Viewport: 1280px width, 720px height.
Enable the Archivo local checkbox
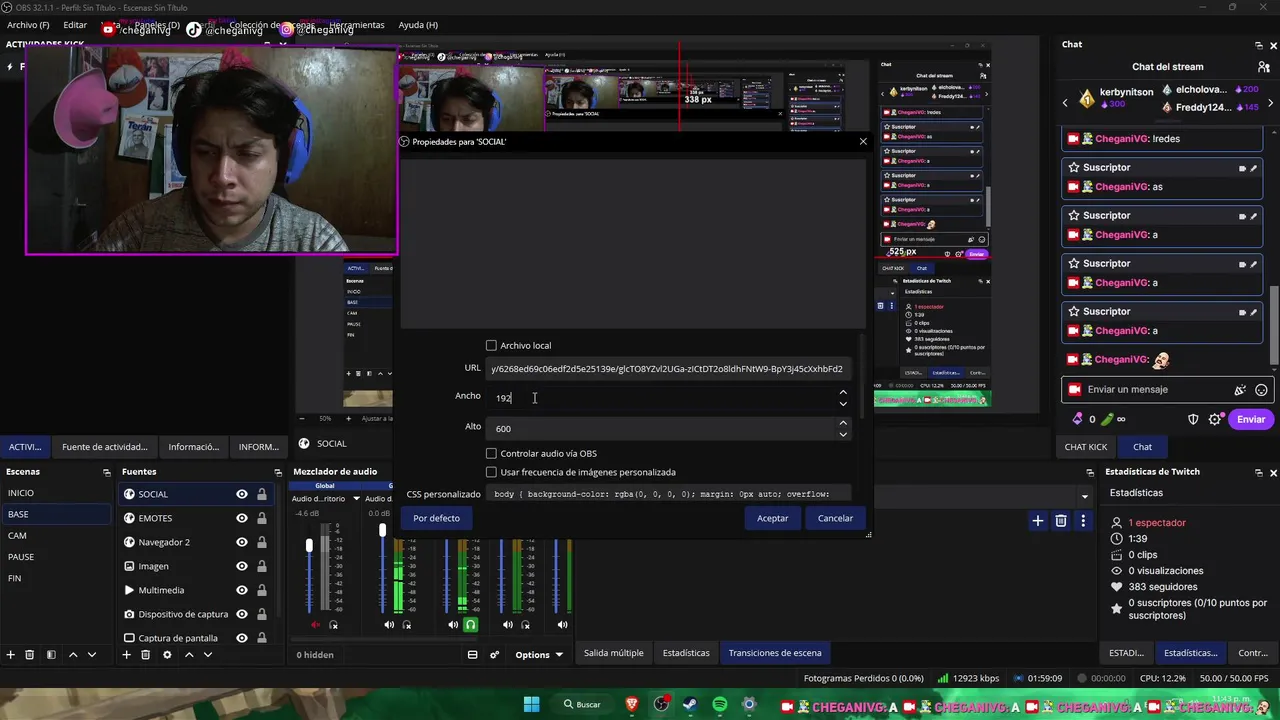[491, 346]
